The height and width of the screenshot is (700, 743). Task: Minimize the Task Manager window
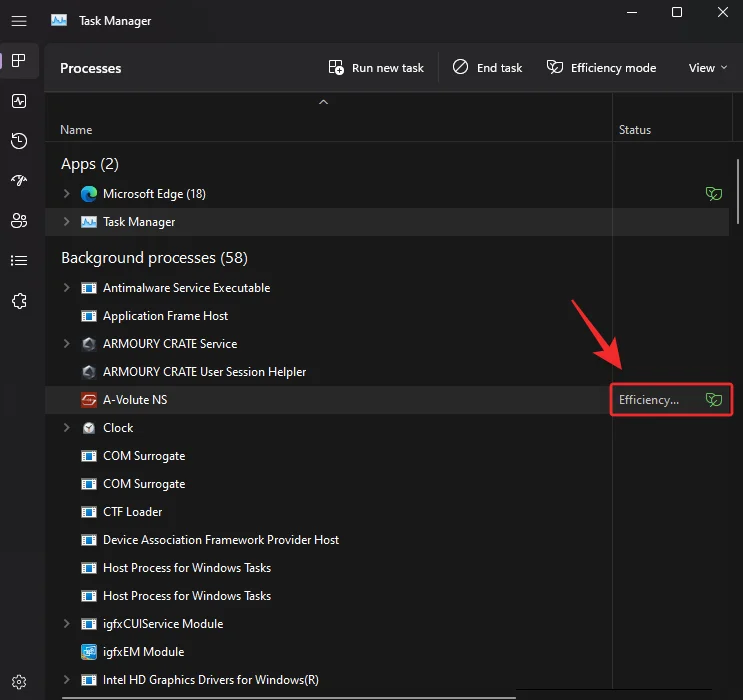tap(632, 12)
